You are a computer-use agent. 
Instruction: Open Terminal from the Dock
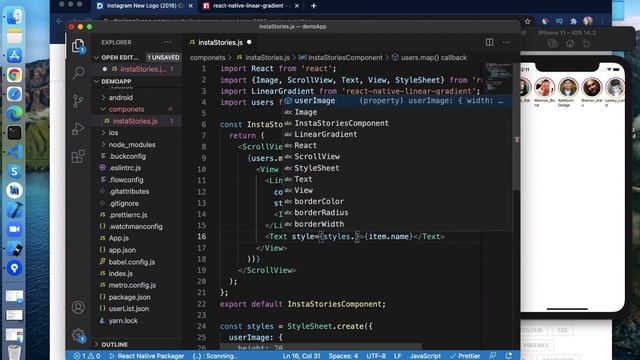tap(14, 133)
